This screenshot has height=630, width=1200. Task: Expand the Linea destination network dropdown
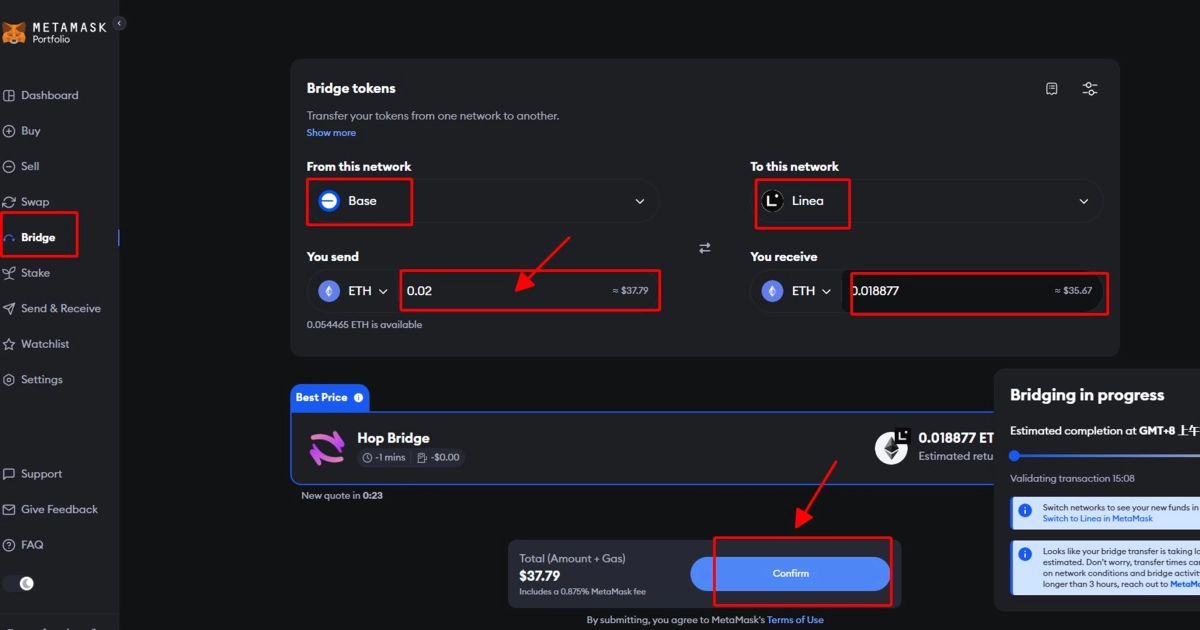927,201
